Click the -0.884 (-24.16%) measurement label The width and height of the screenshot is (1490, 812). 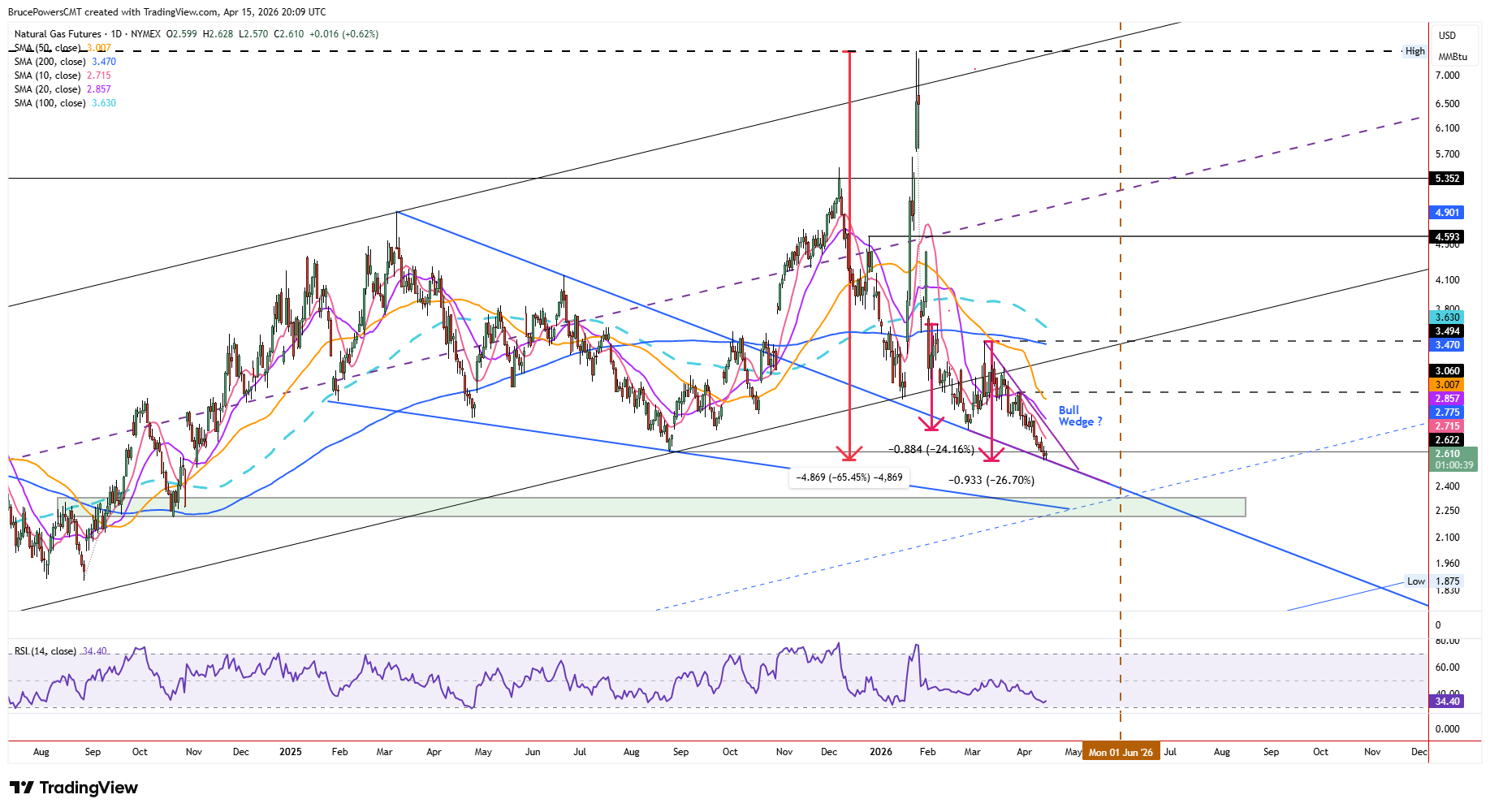tap(931, 449)
